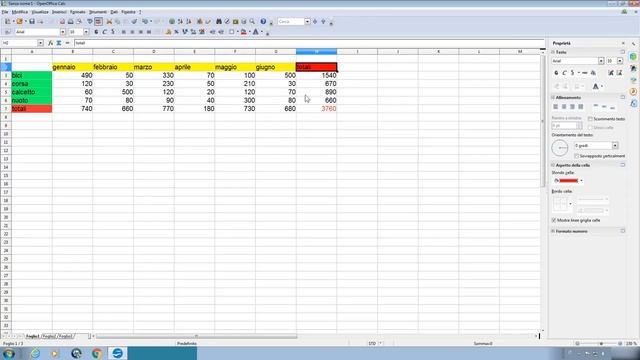Click the Zoom magnifier icon
This screenshot has height=360, width=640.
click(252, 22)
